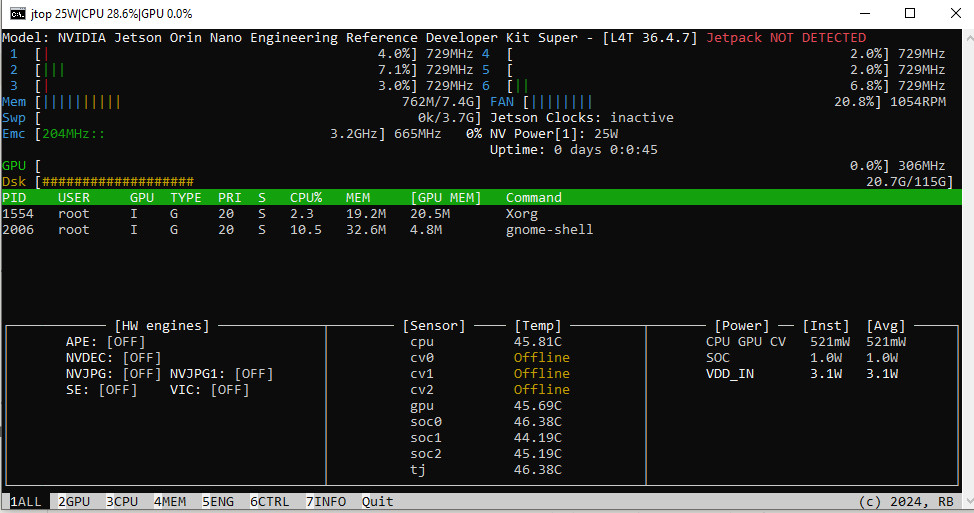Click the SOC power row
This screenshot has height=513, width=974.
click(801, 358)
